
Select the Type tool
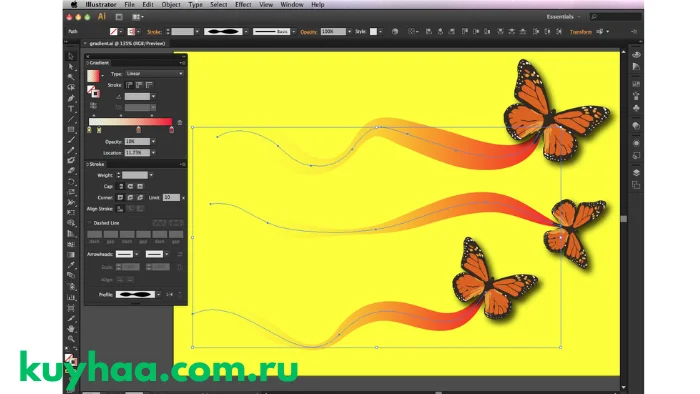71,109
